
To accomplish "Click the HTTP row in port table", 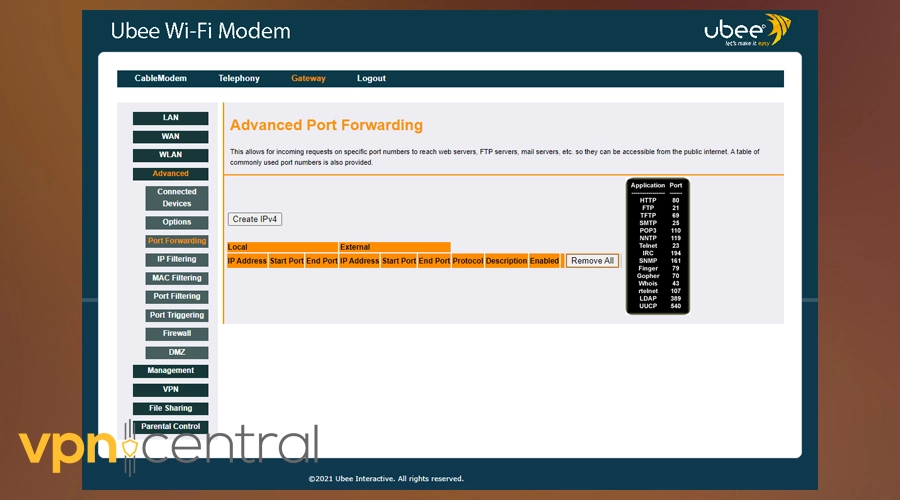I will 658,200.
